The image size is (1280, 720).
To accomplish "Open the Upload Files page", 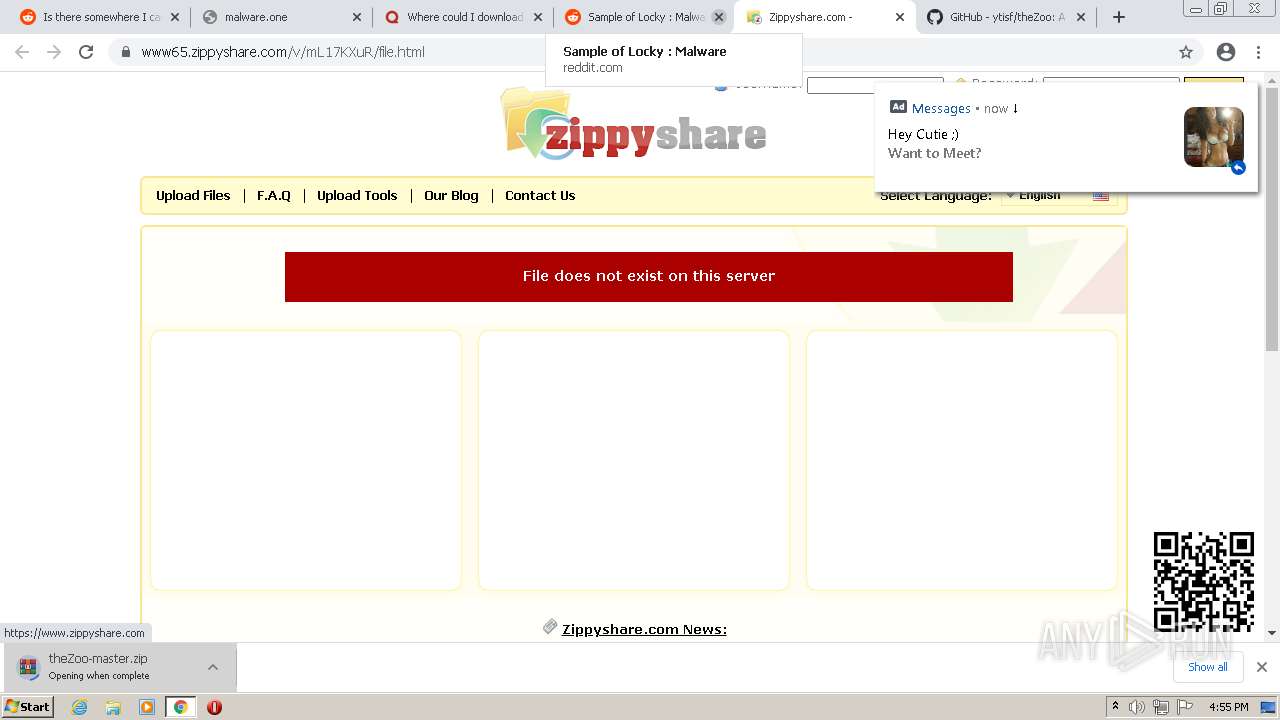I will pos(193,195).
